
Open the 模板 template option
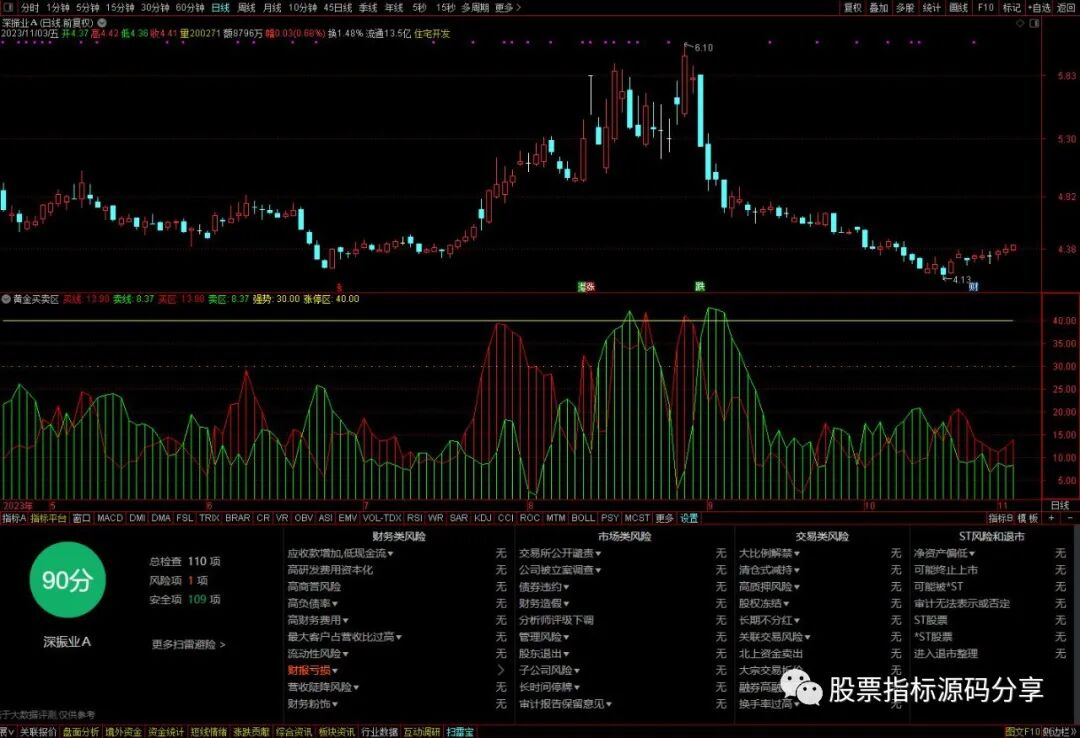coord(1028,517)
